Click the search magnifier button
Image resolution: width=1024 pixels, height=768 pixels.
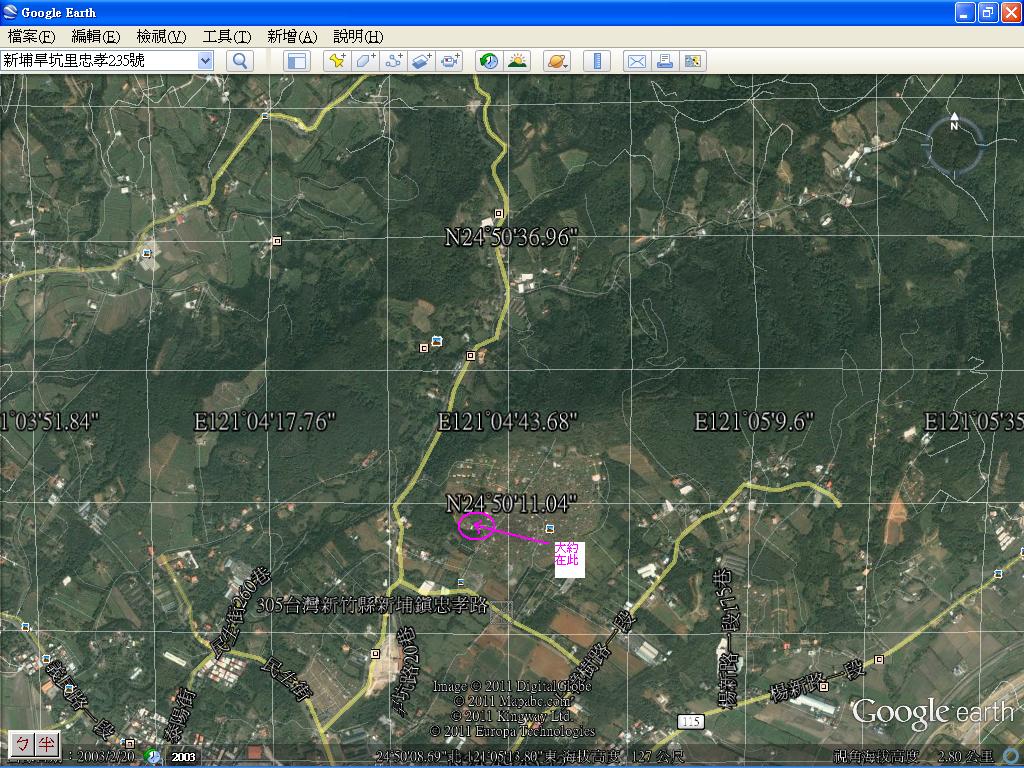coord(240,61)
